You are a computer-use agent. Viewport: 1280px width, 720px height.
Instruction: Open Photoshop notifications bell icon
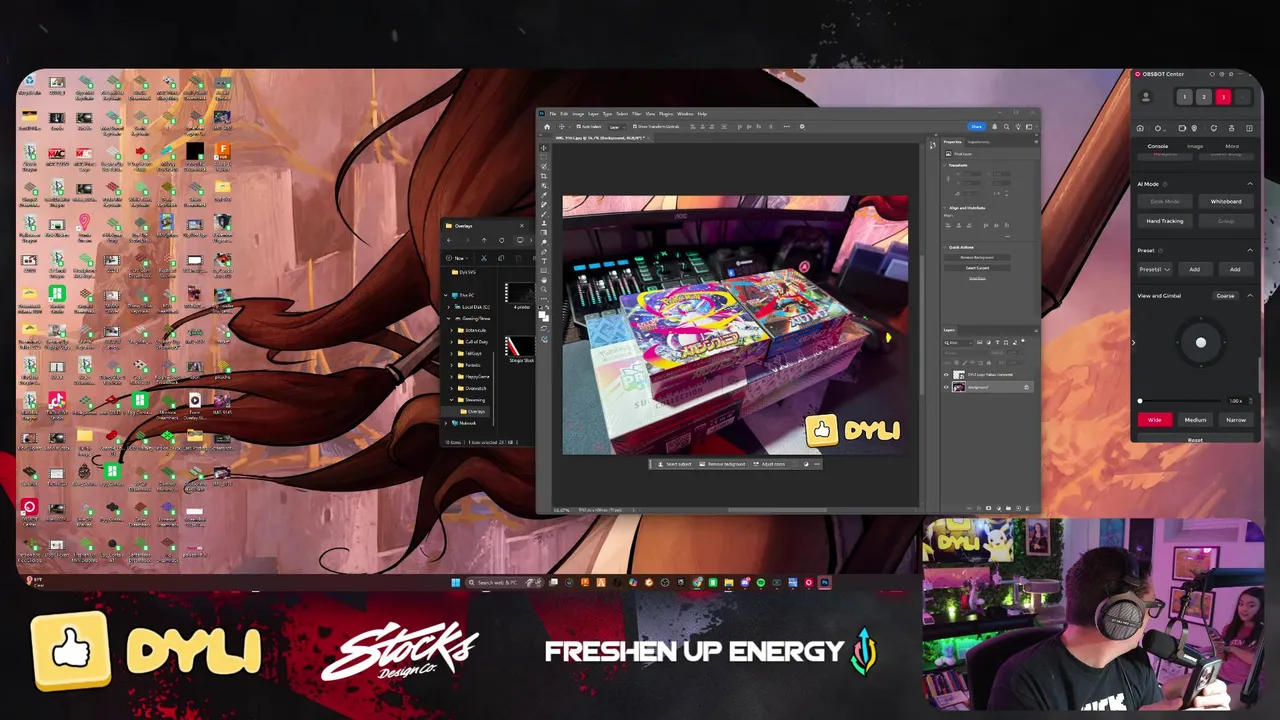pyautogui.click(x=994, y=127)
